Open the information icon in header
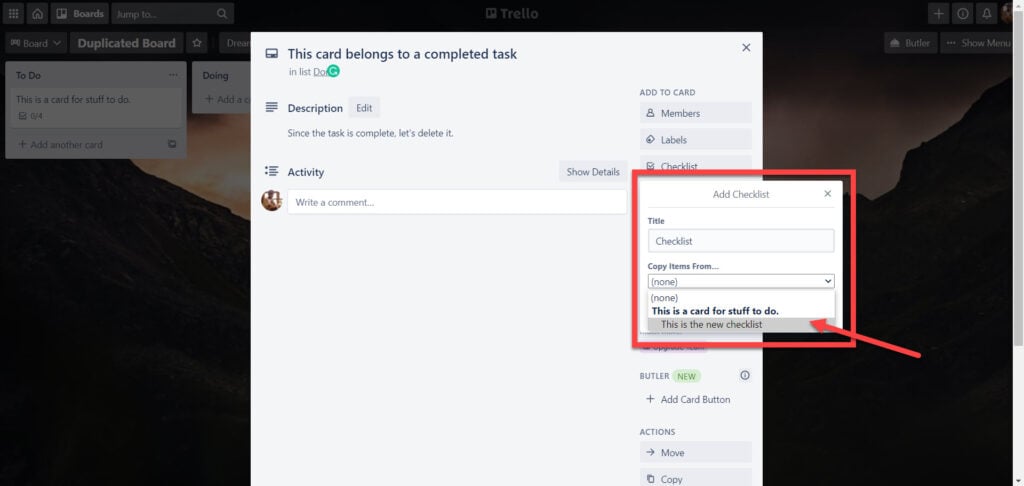 (963, 14)
